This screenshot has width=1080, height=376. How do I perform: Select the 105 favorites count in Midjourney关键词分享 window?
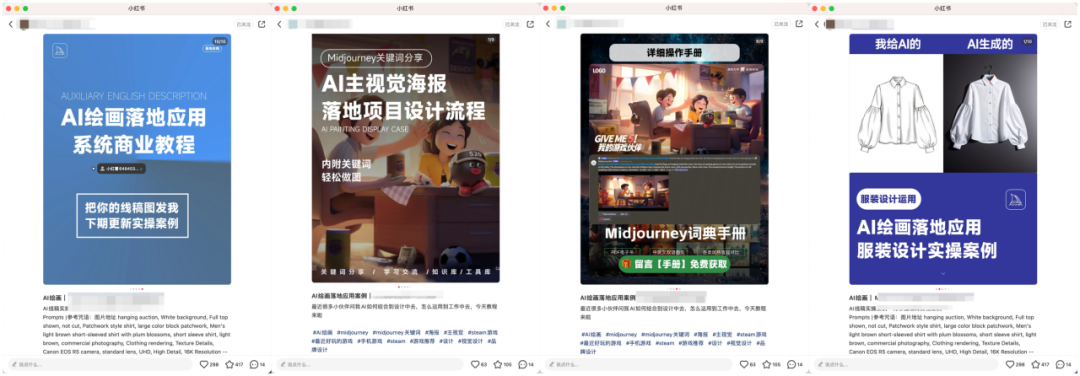(x=508, y=364)
